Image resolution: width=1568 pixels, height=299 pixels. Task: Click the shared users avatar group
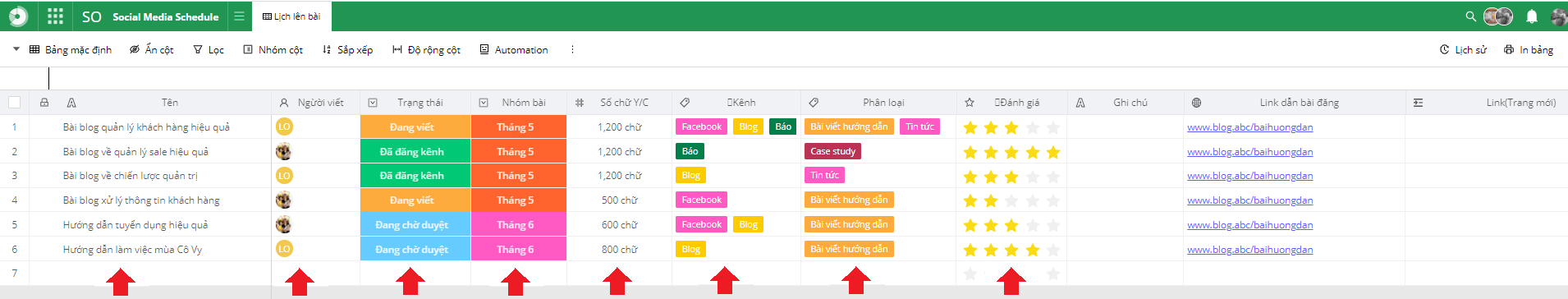coord(1498,16)
